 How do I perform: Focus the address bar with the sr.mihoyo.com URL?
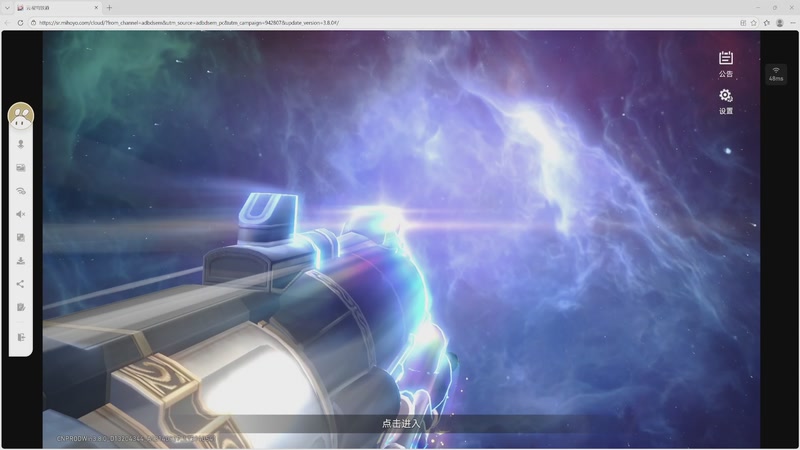coord(189,22)
